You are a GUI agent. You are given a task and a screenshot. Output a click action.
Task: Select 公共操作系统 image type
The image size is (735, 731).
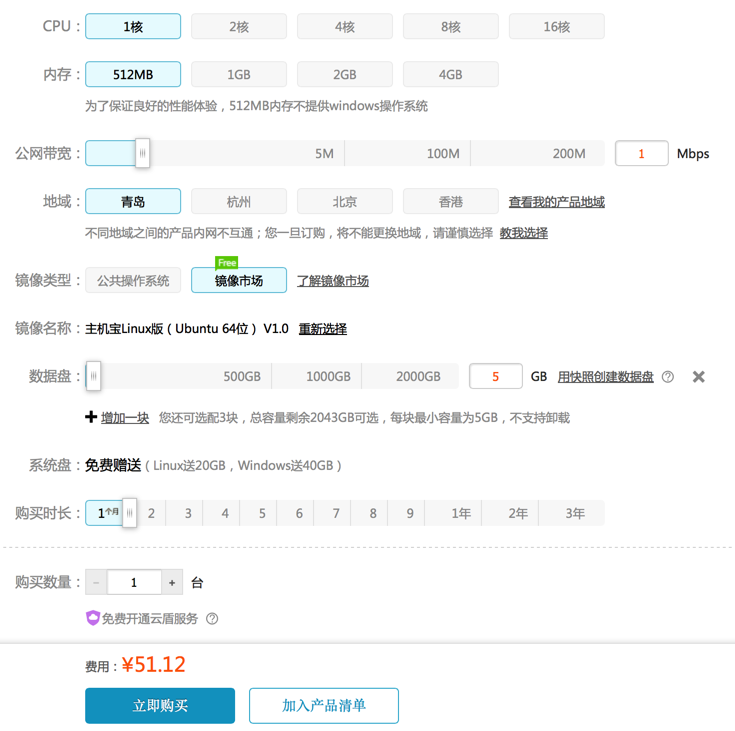tap(133, 280)
